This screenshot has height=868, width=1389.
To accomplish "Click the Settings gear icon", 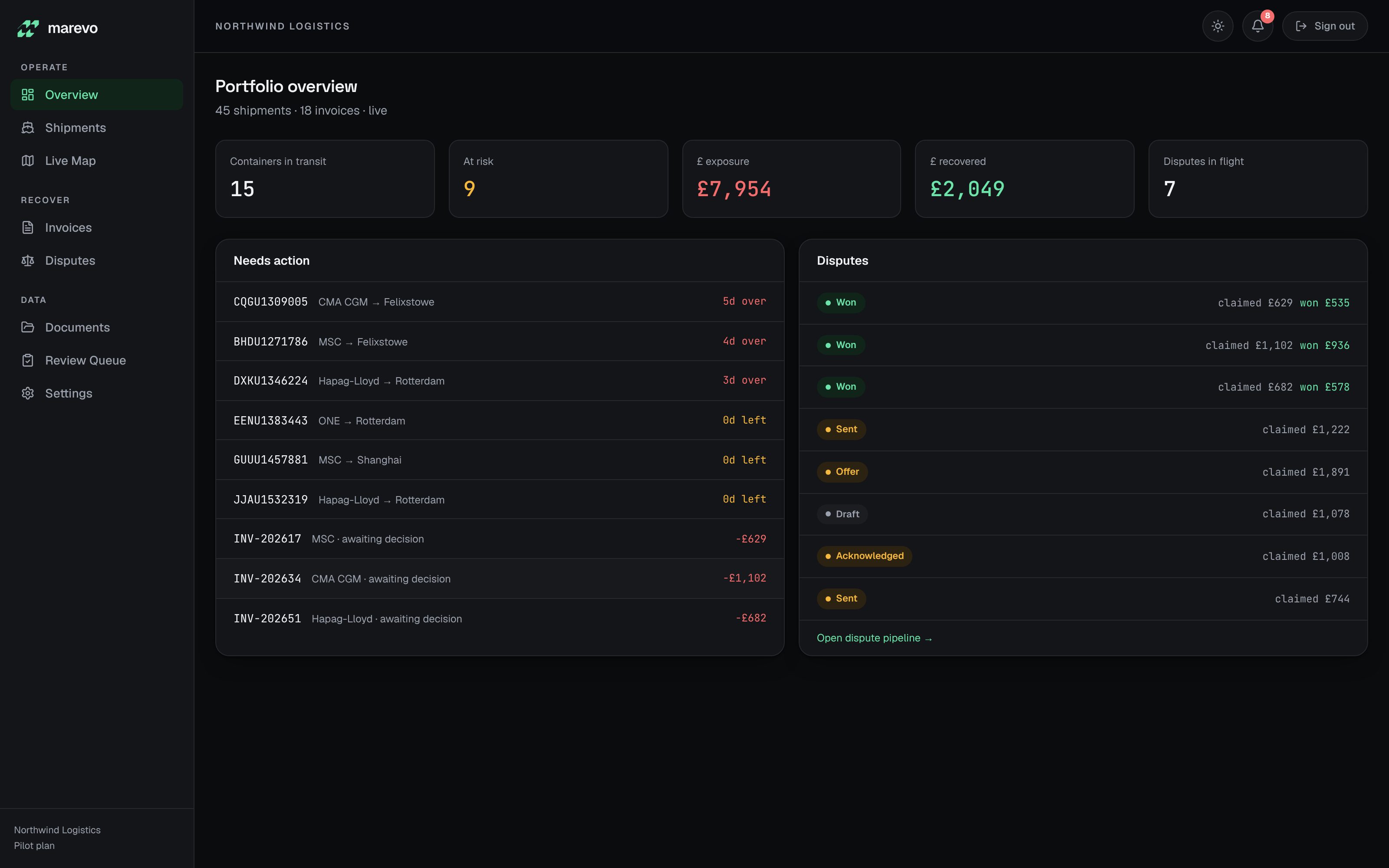I will (27, 393).
